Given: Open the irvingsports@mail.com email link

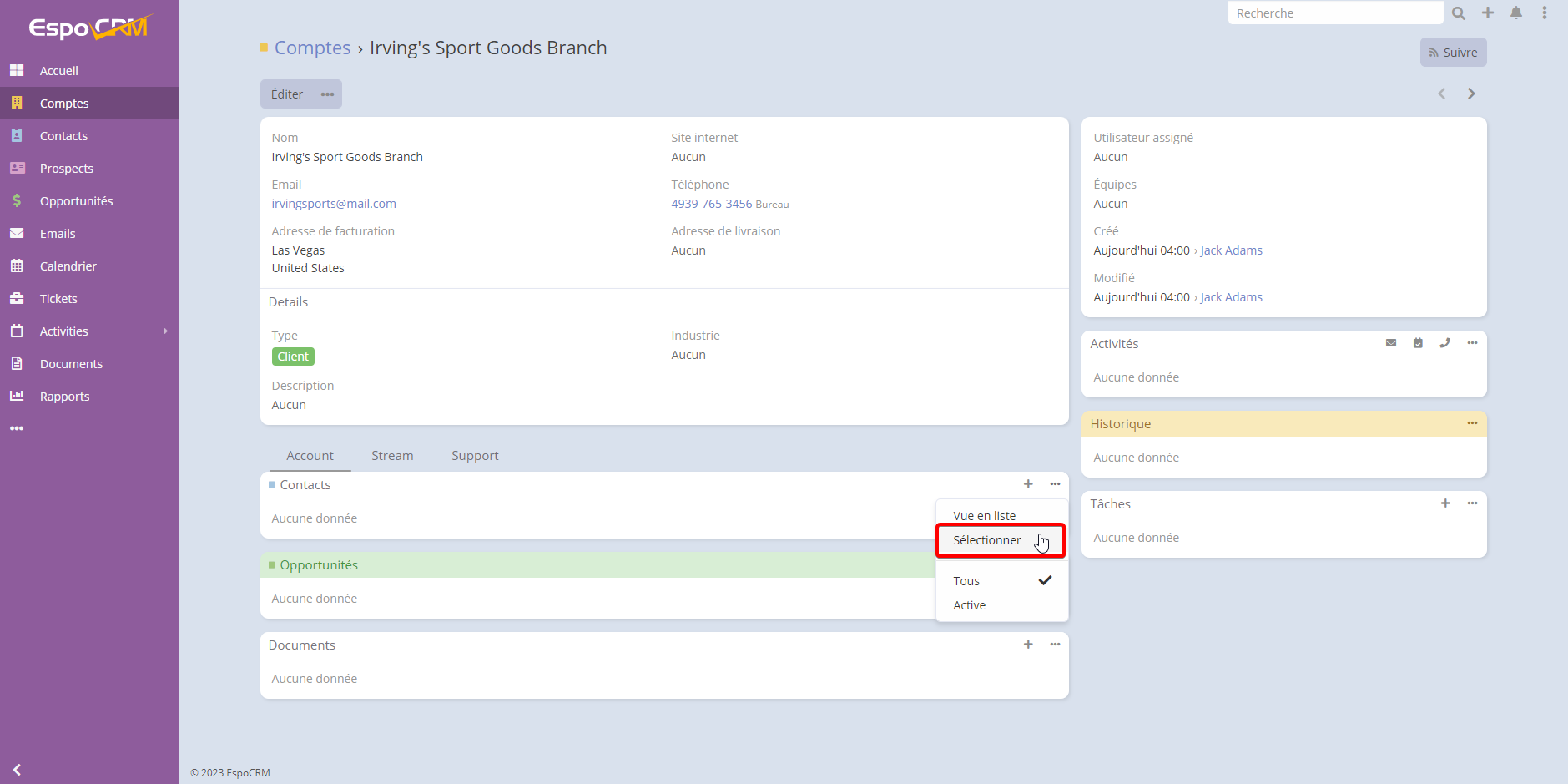Looking at the screenshot, I should (x=334, y=204).
